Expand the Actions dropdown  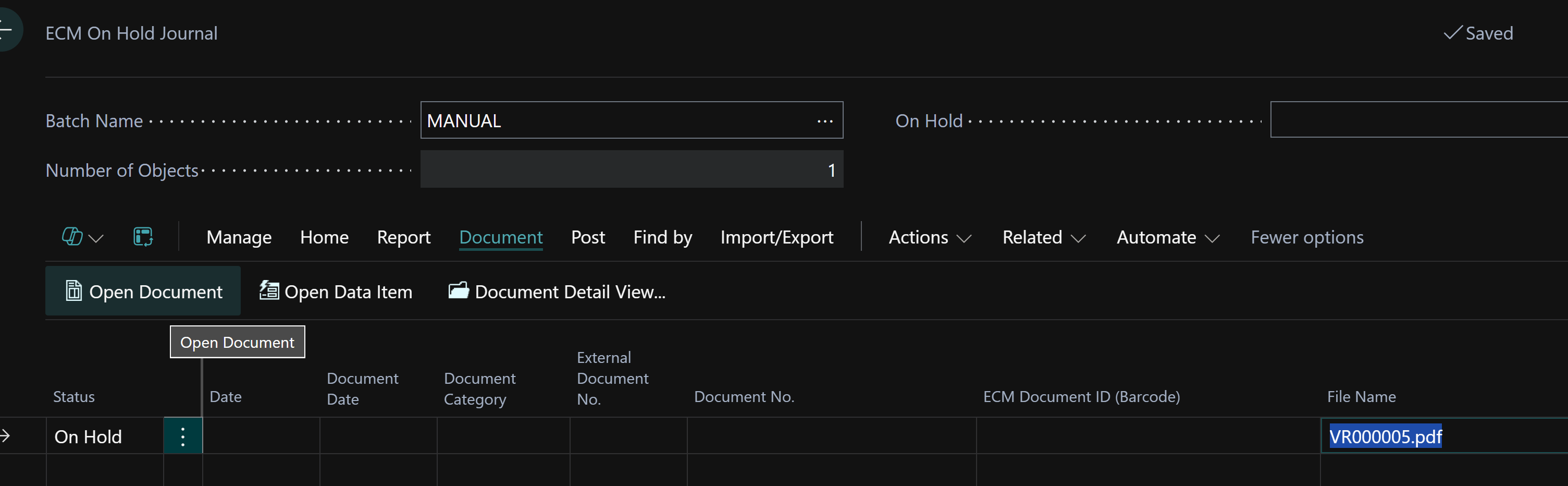tap(930, 237)
